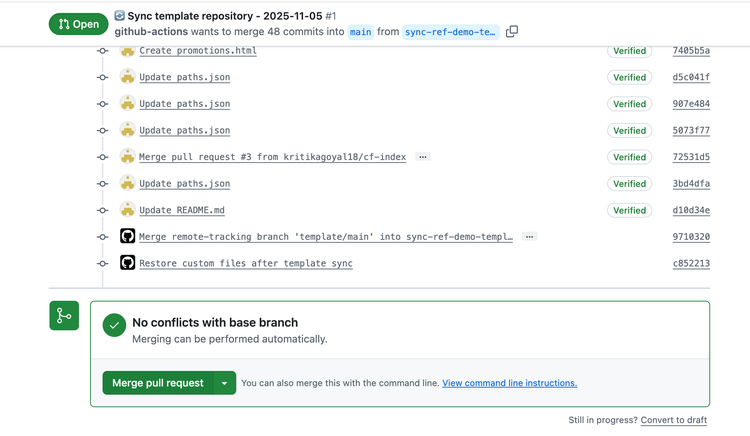Expand Merge remote-tracking branch commit description ellipsis

pyautogui.click(x=529, y=237)
